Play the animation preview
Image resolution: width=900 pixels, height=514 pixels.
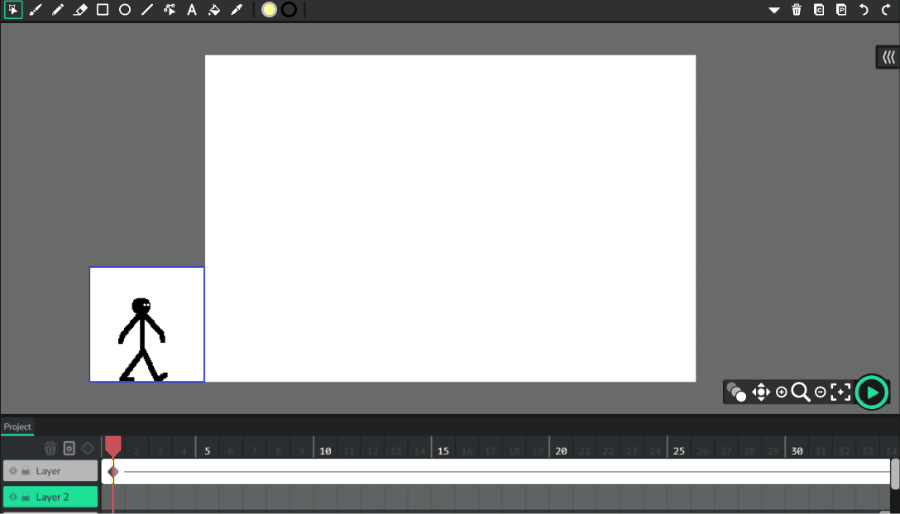click(x=871, y=392)
